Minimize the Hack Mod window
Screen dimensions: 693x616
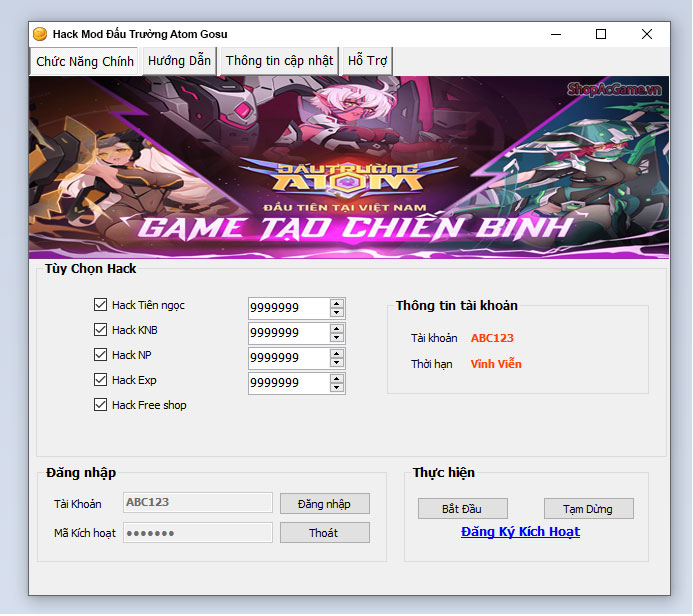pos(556,34)
